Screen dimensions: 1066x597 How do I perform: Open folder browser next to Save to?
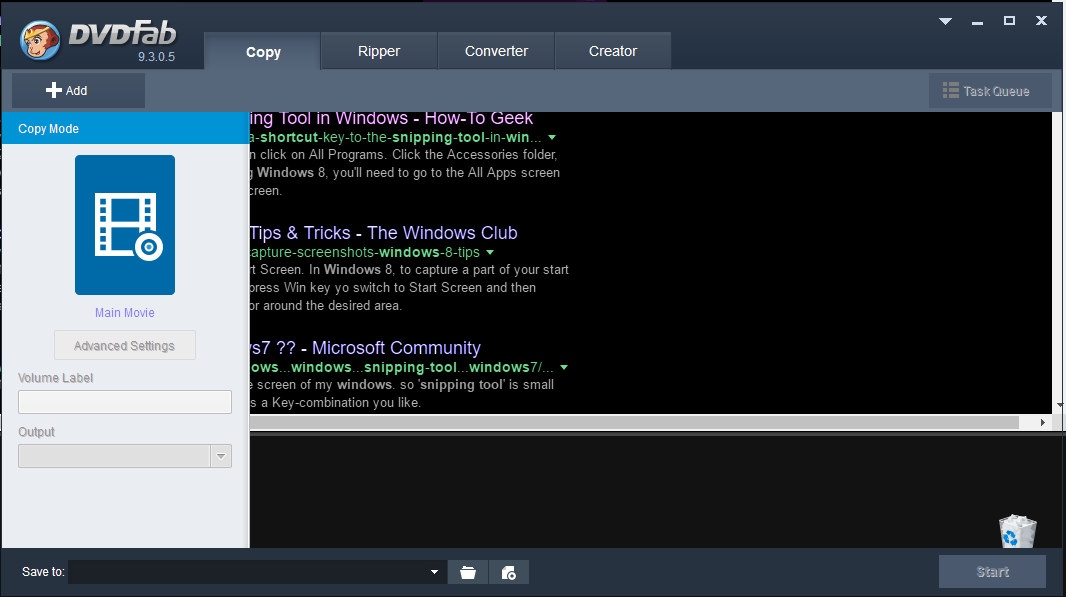pyautogui.click(x=468, y=573)
